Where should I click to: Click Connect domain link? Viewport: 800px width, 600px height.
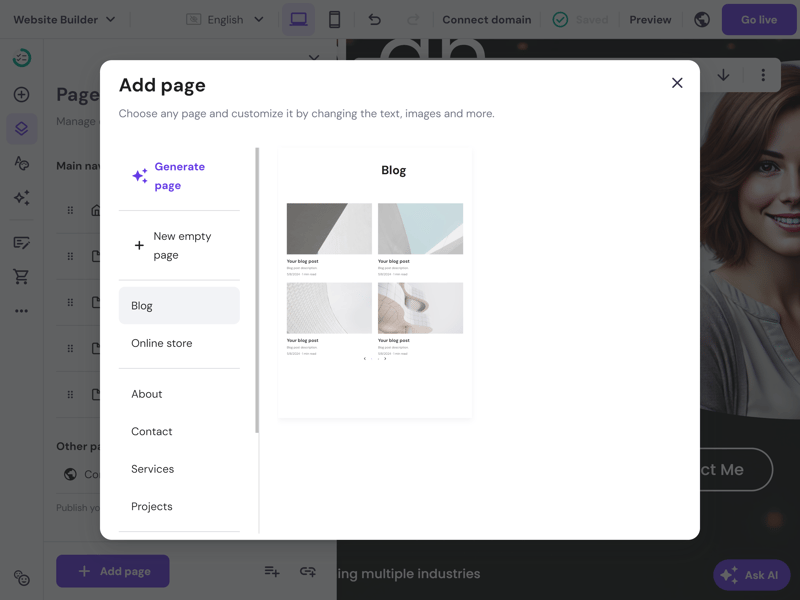point(486,19)
